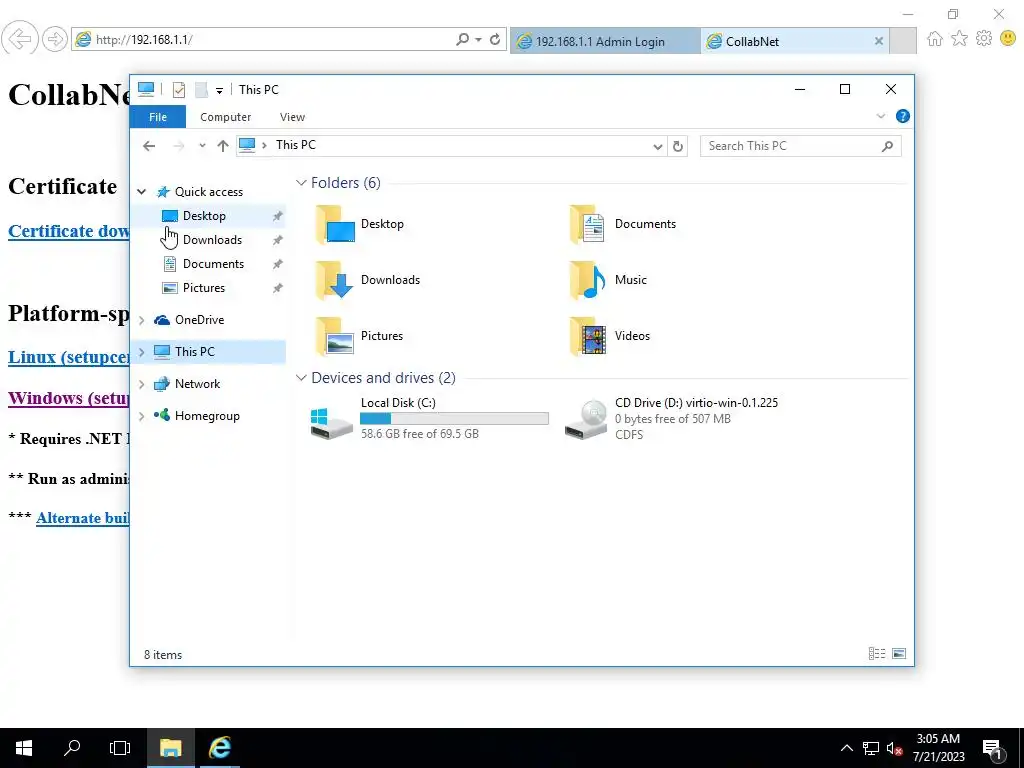Collapse the Devices and drives group
The height and width of the screenshot is (768, 1024).
click(x=301, y=378)
